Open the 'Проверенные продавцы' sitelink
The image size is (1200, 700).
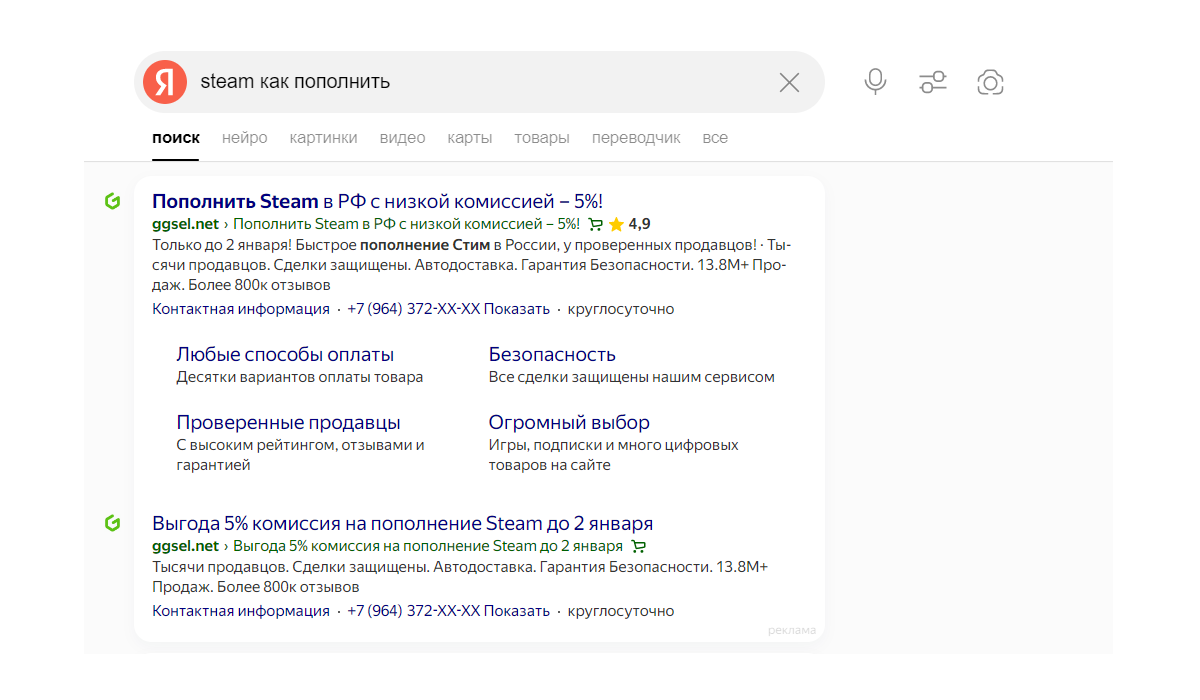[288, 422]
